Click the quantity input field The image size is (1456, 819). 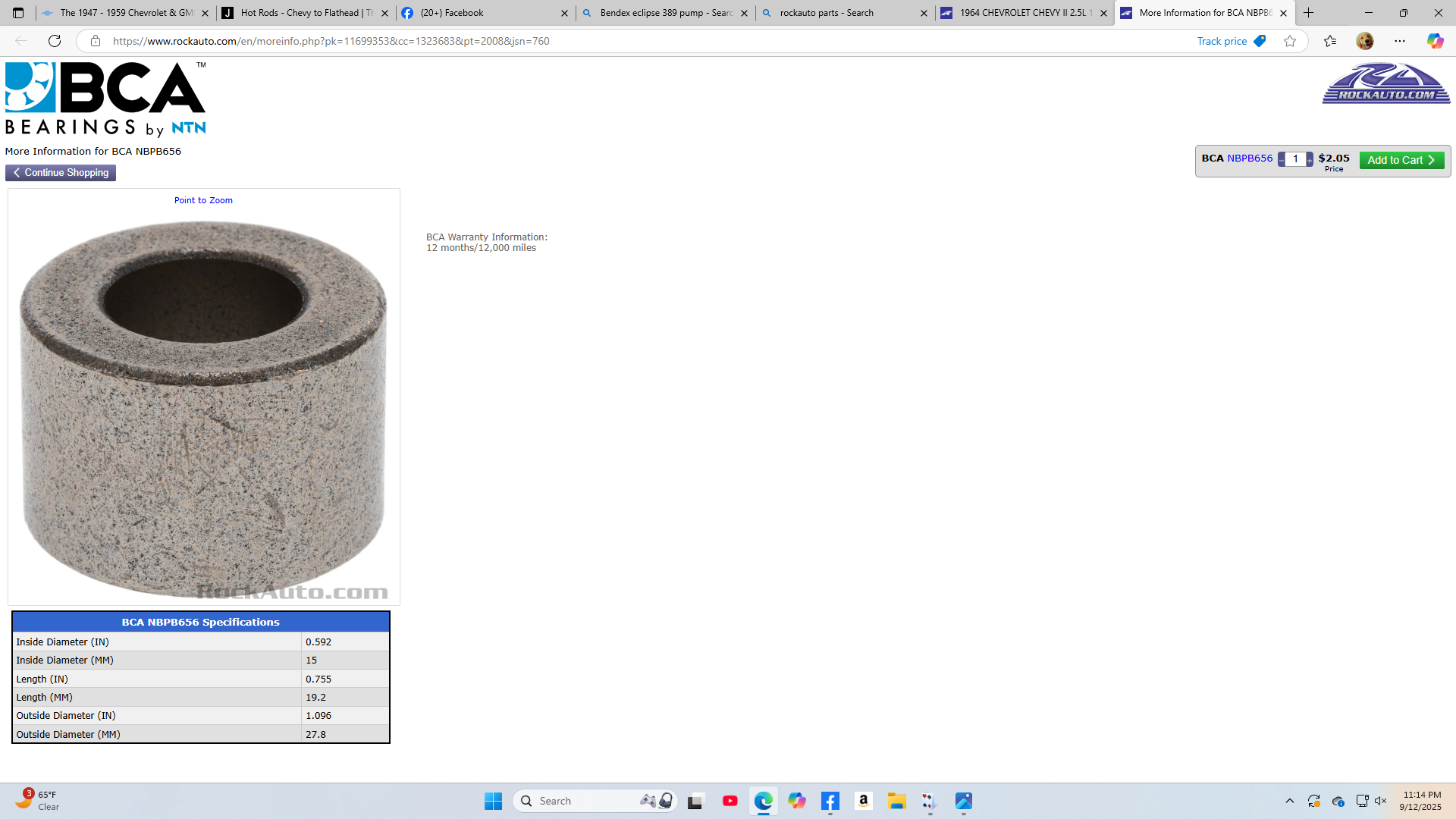(1295, 159)
